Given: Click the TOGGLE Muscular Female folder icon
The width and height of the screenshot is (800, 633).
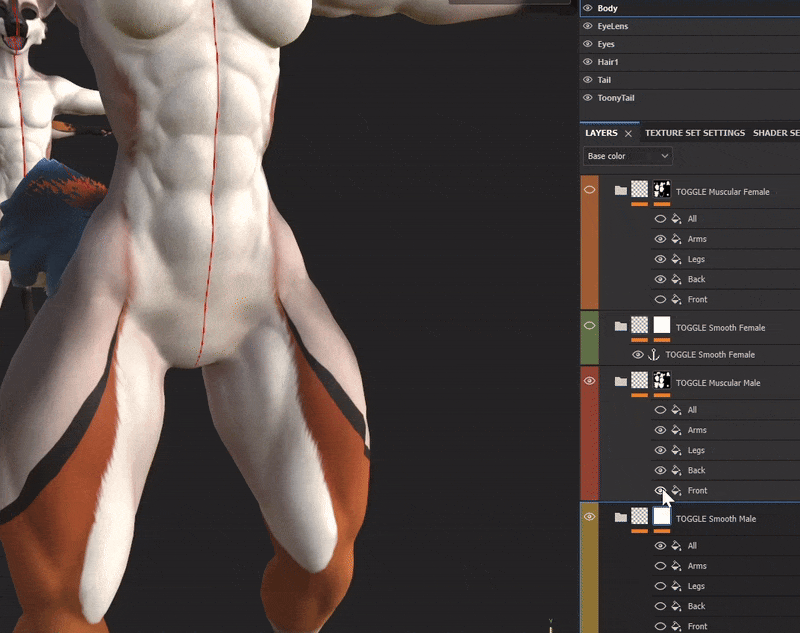Looking at the screenshot, I should tap(620, 190).
